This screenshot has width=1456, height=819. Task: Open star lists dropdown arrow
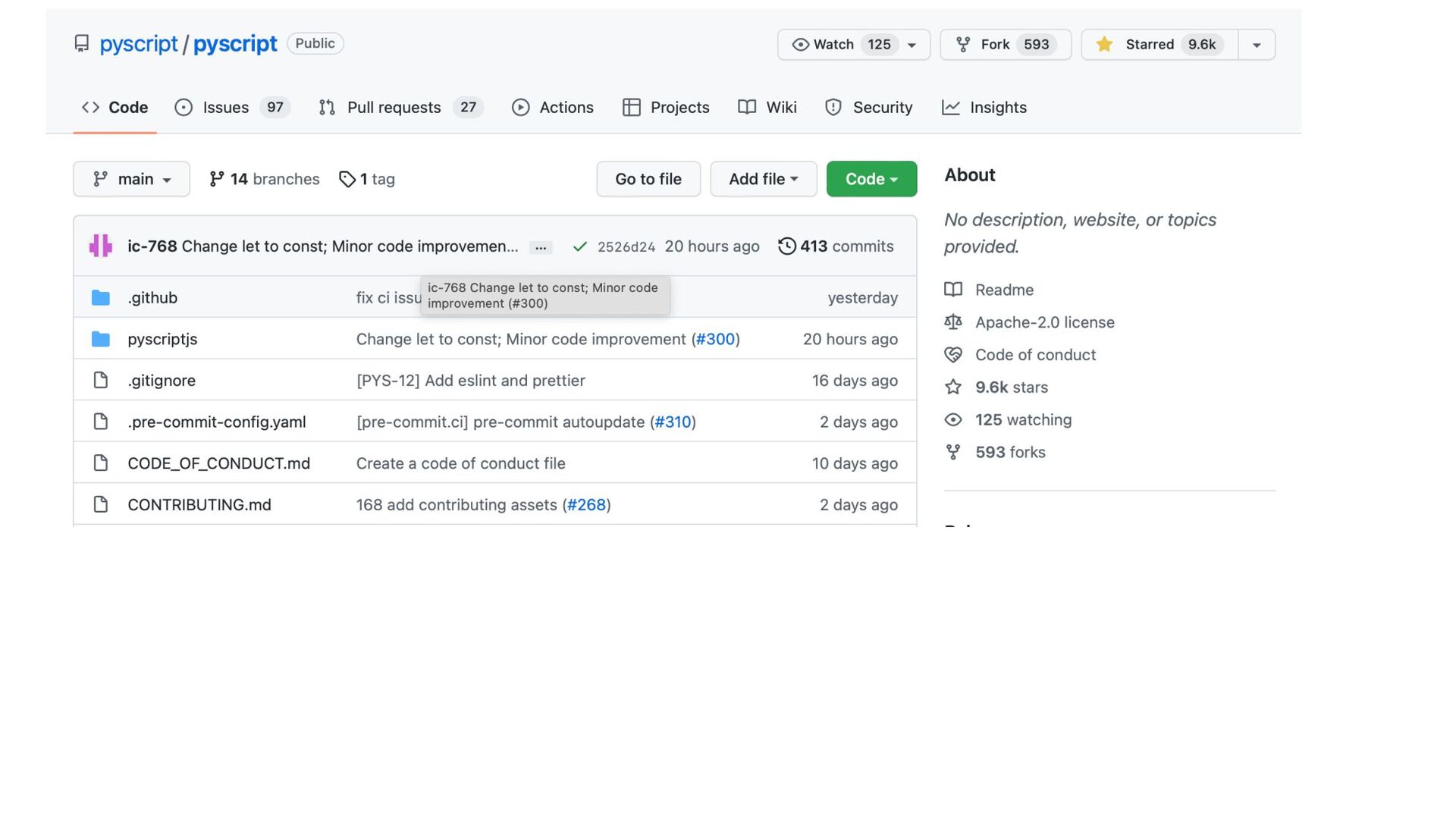1257,45
